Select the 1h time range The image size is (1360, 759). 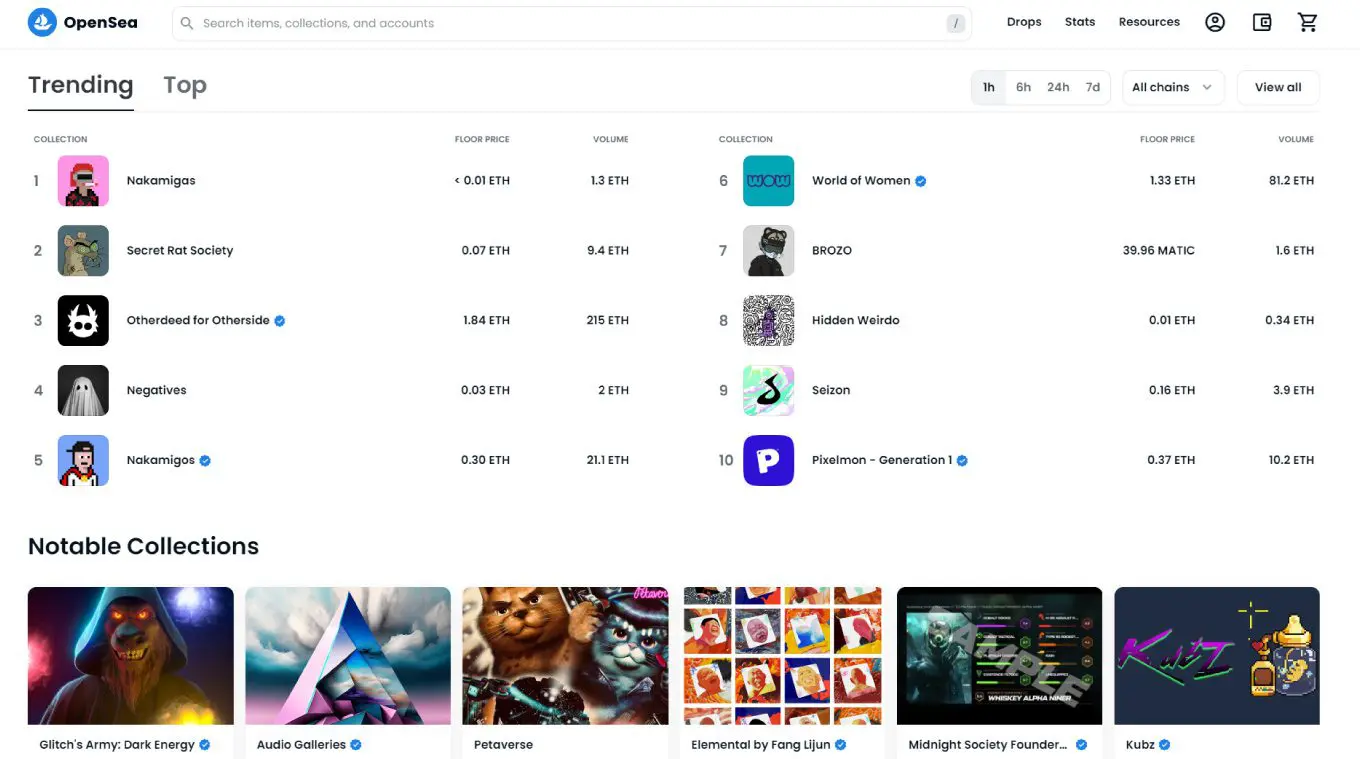[x=989, y=87]
